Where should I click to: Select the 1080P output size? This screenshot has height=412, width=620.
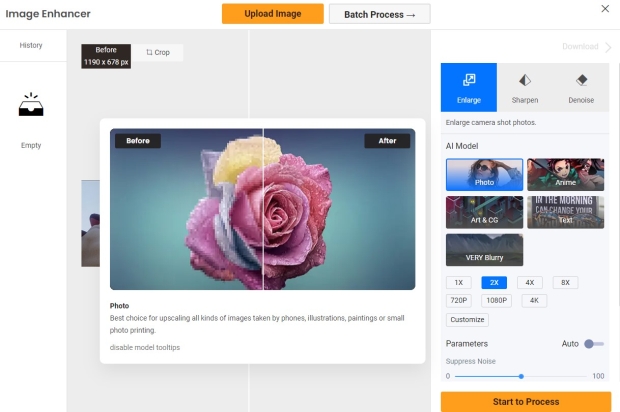[497, 300]
